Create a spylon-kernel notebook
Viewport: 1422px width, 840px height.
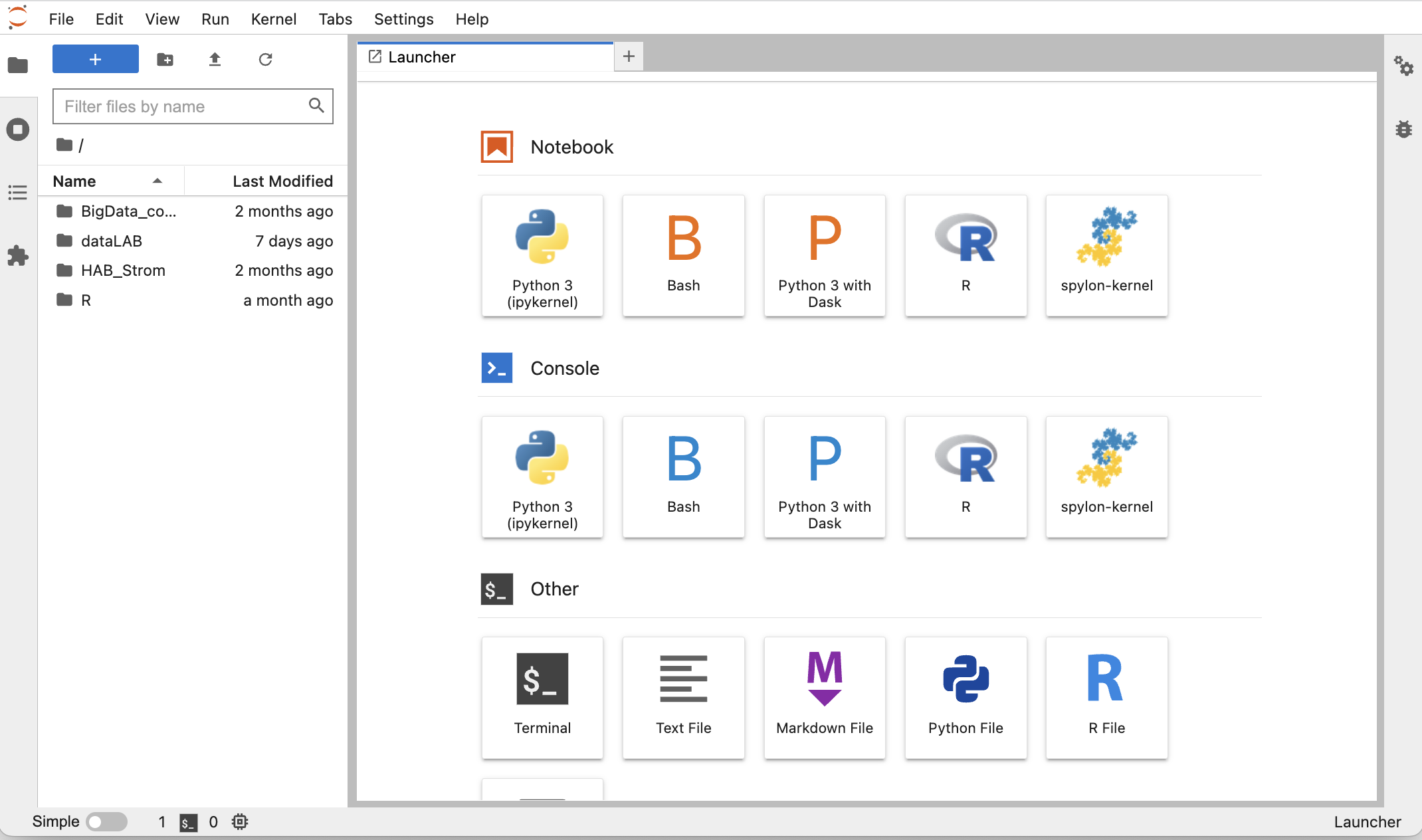pos(1107,255)
